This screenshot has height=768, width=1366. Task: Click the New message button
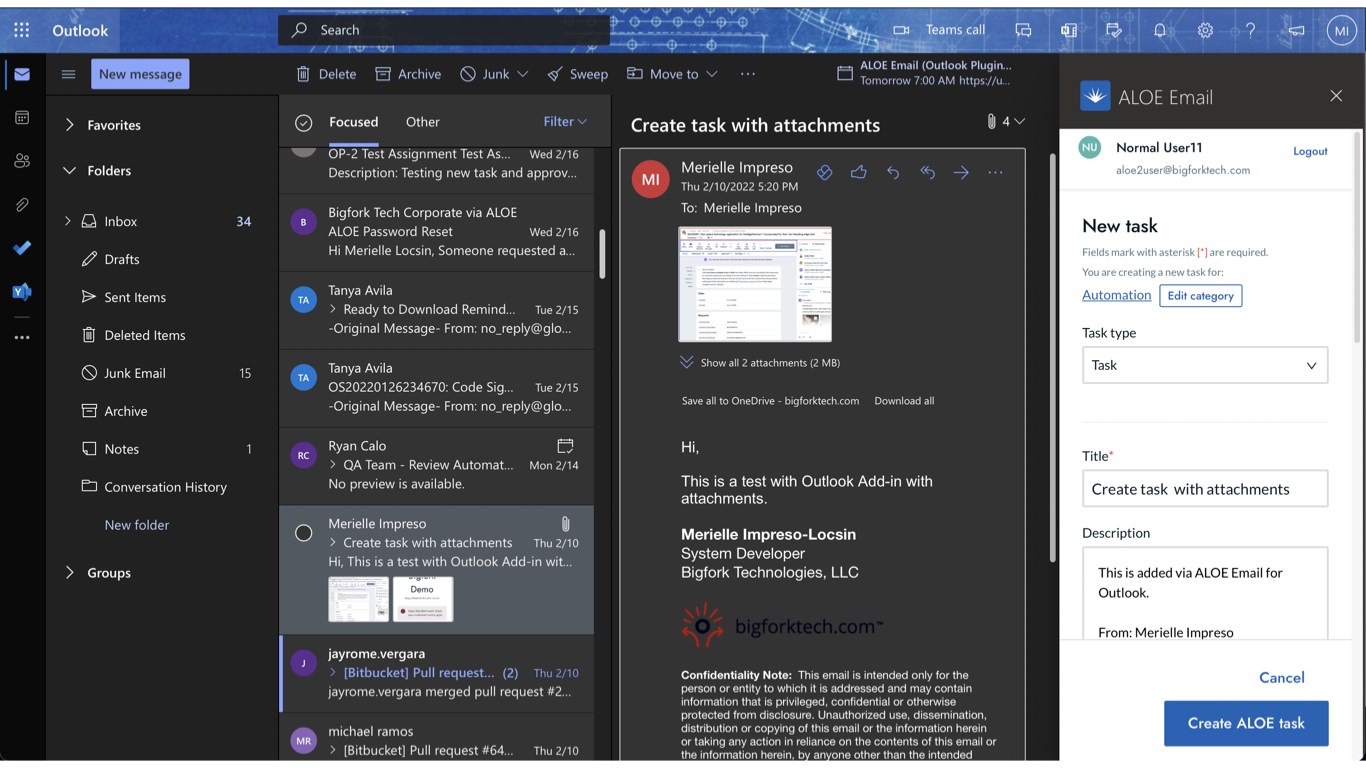click(140, 74)
